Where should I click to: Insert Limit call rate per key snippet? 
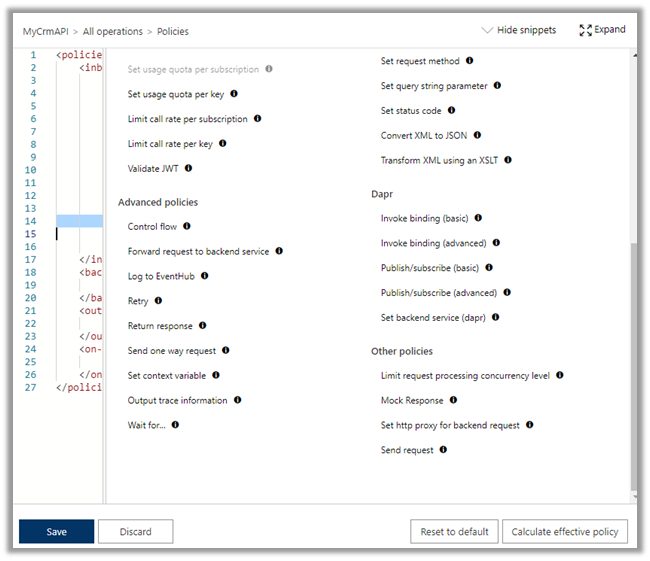(170, 144)
